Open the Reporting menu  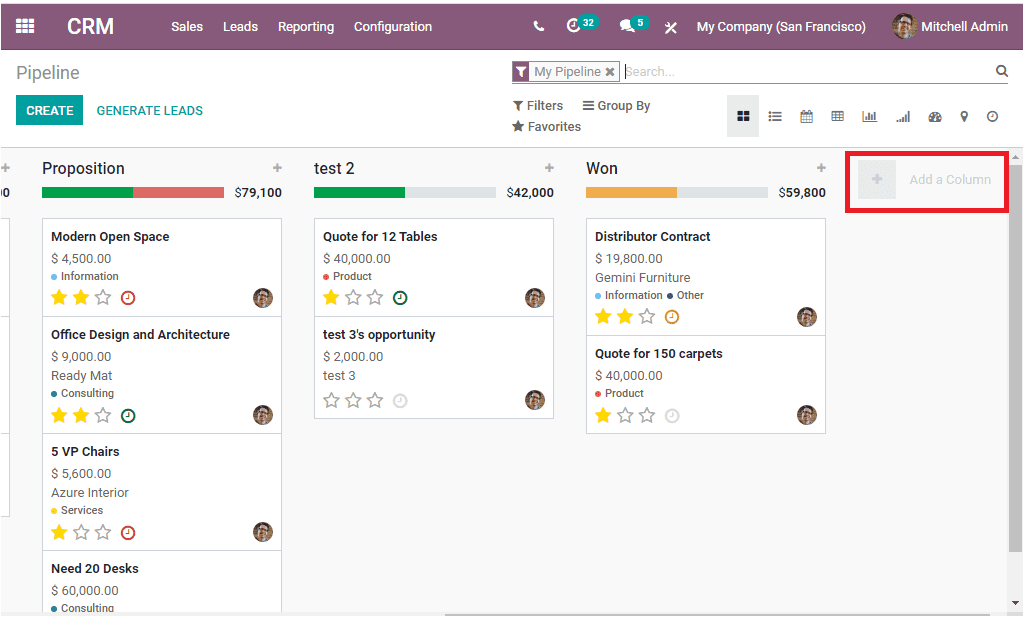click(x=305, y=27)
